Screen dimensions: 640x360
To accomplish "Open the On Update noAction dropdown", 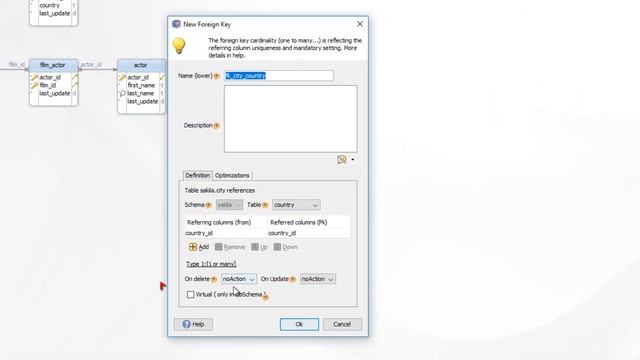I will pos(318,279).
